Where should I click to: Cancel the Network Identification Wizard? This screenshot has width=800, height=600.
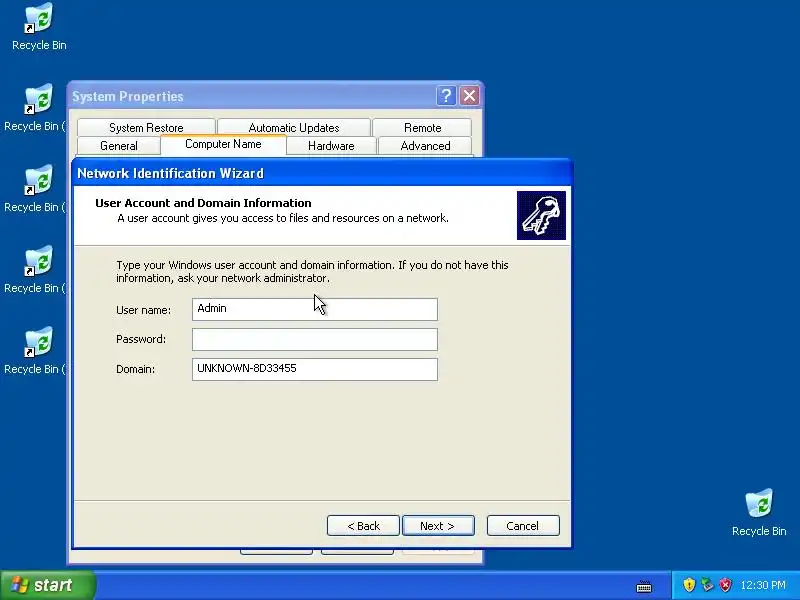point(523,526)
